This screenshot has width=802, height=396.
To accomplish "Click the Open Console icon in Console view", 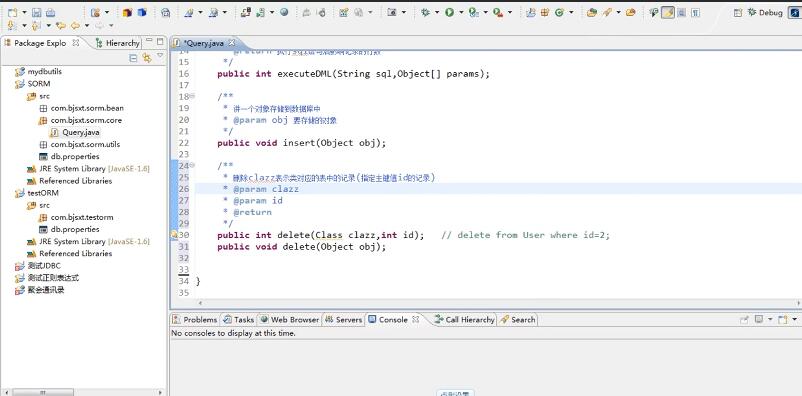I will click(x=782, y=319).
